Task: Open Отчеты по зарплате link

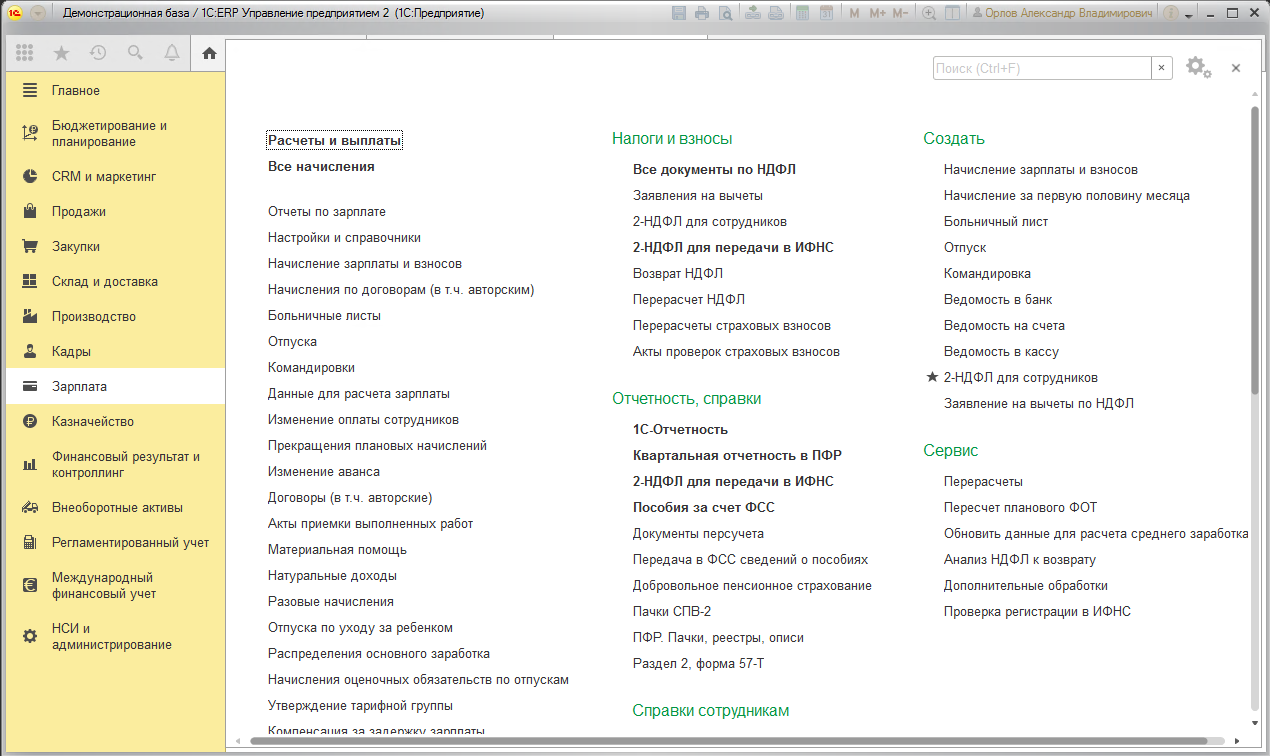Action: point(326,211)
